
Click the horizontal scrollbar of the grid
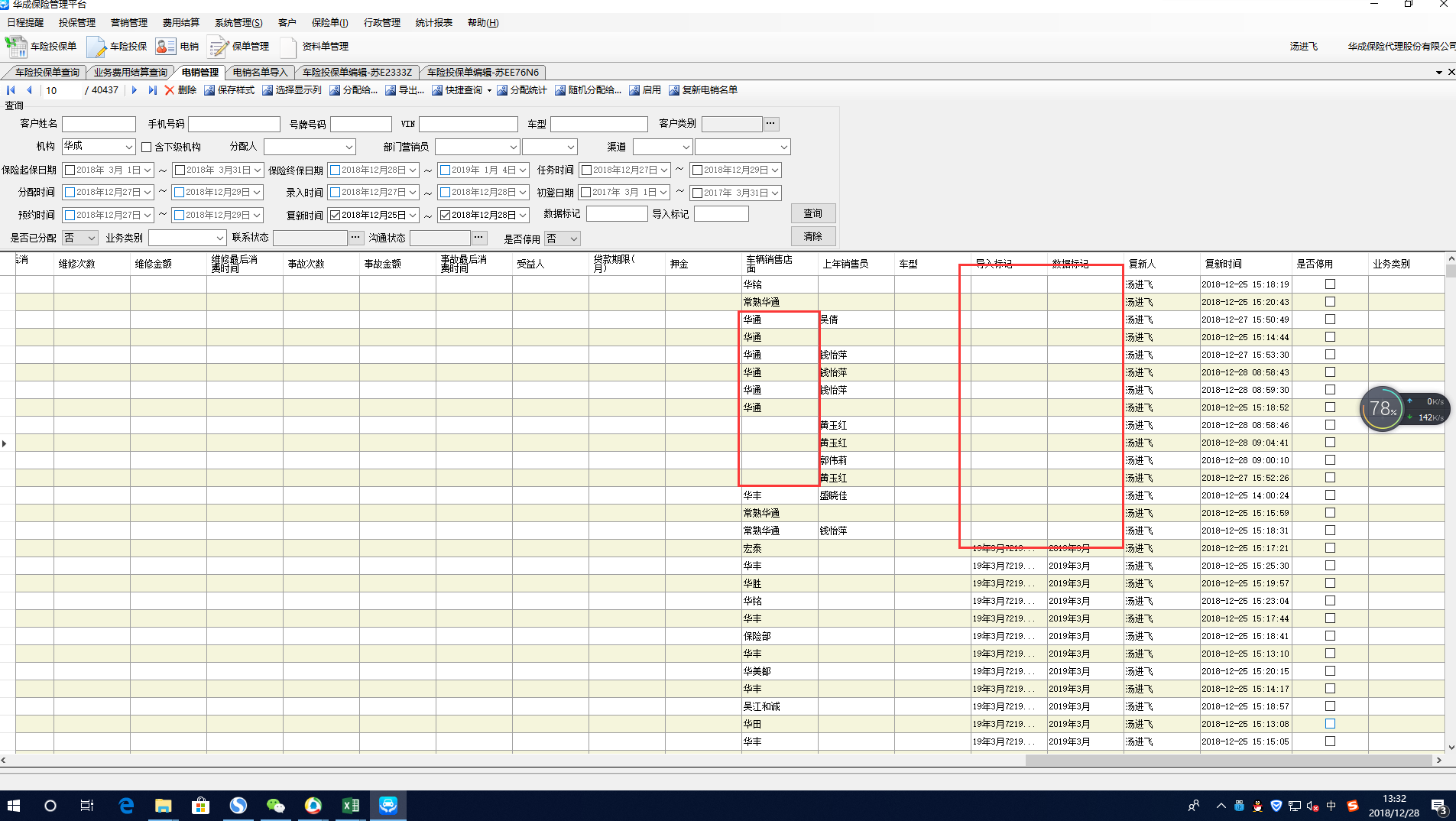click(x=1227, y=760)
